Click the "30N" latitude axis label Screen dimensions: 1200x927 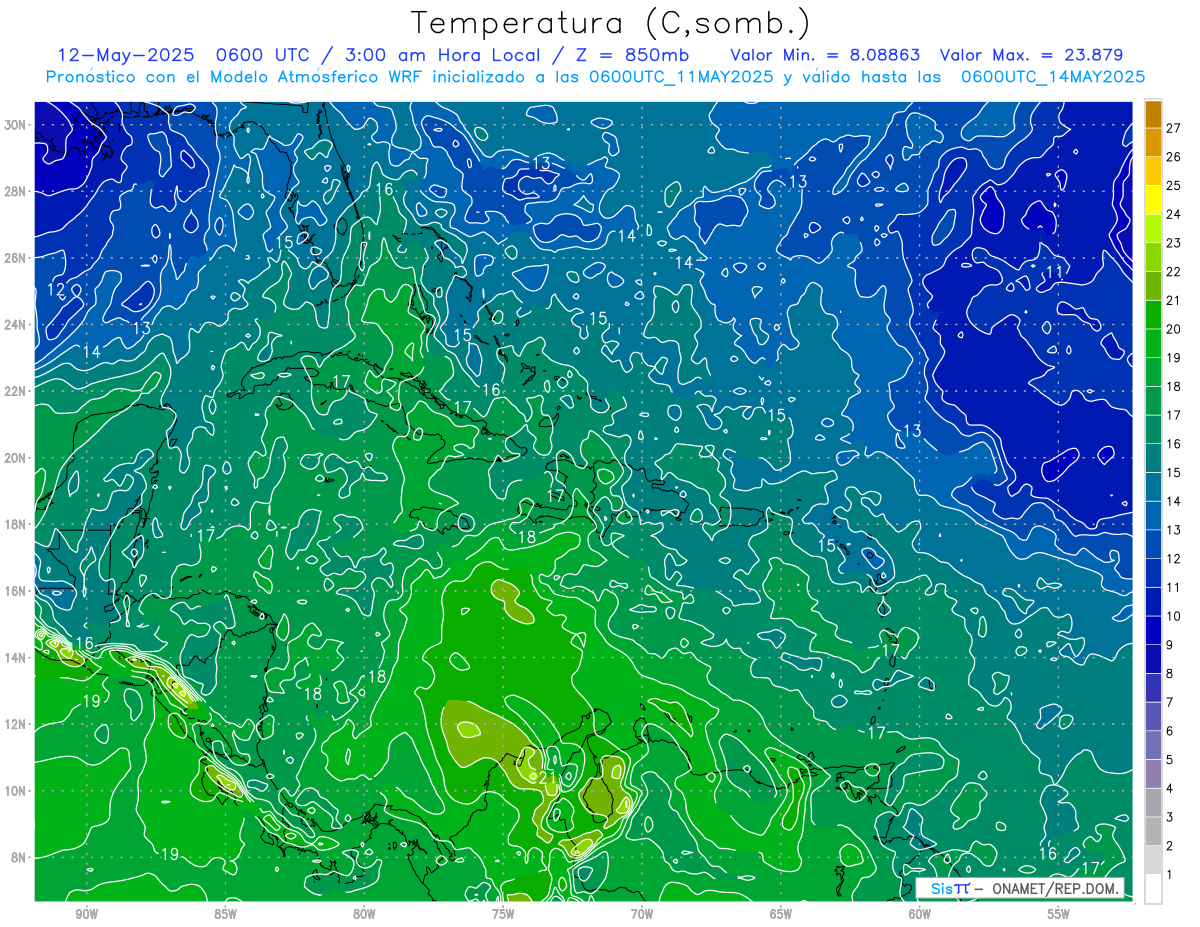click(x=16, y=125)
